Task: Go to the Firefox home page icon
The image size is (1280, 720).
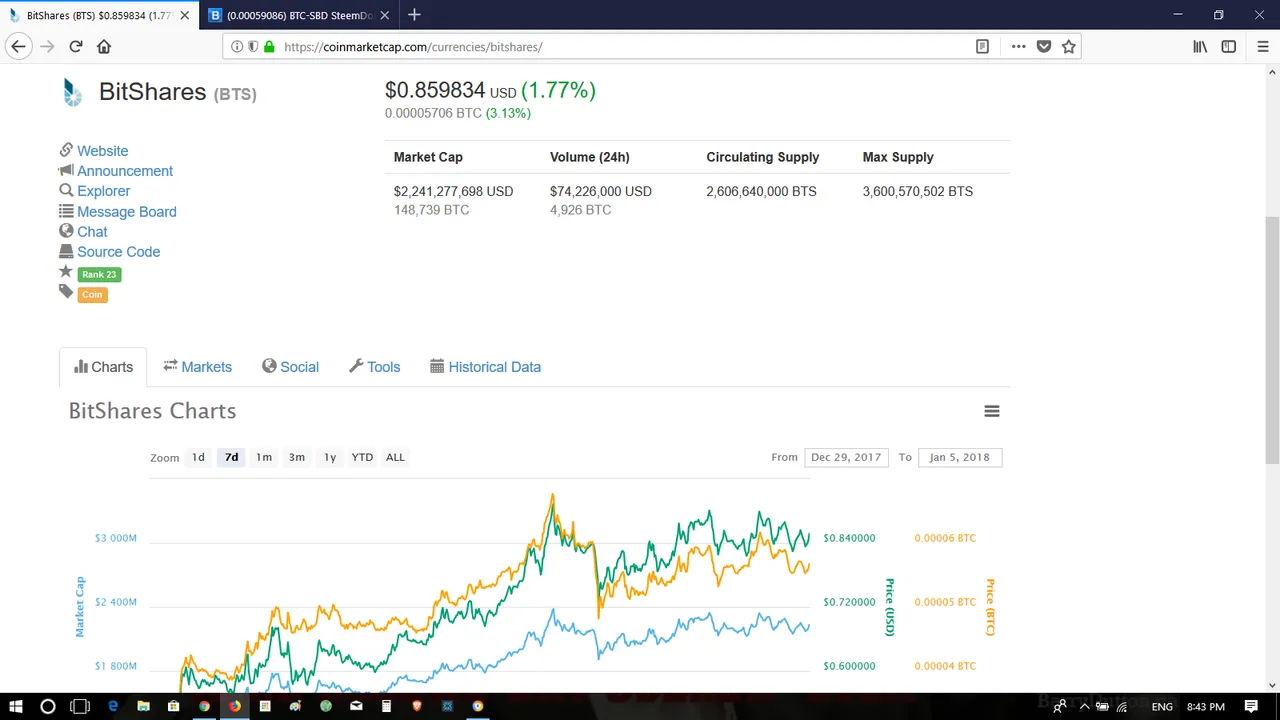Action: coord(104,46)
